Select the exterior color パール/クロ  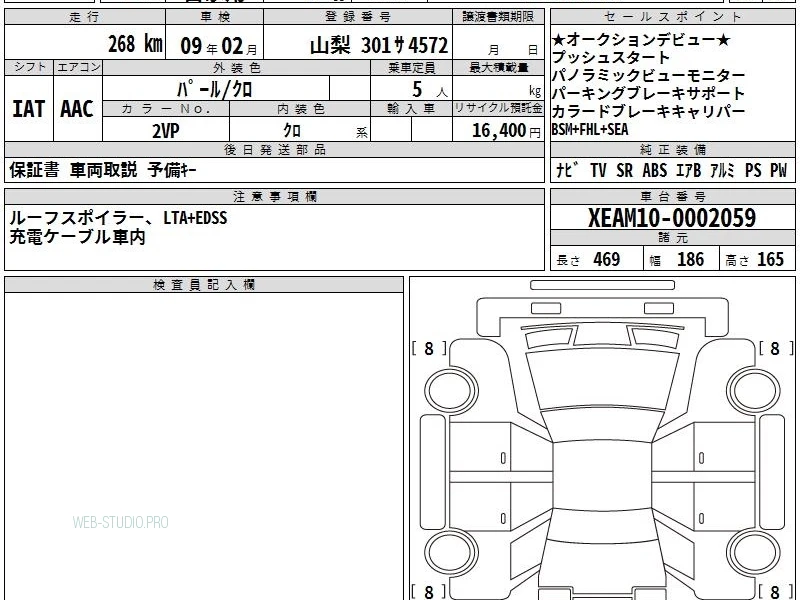(x=214, y=89)
